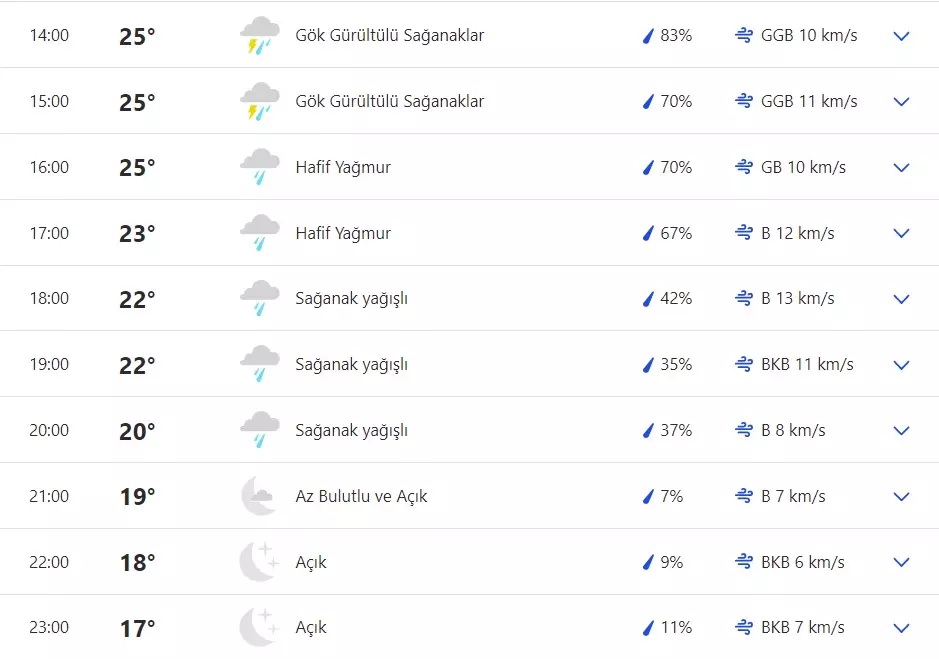Click the rain icon at 20:00
This screenshot has height=659, width=939.
(259, 429)
